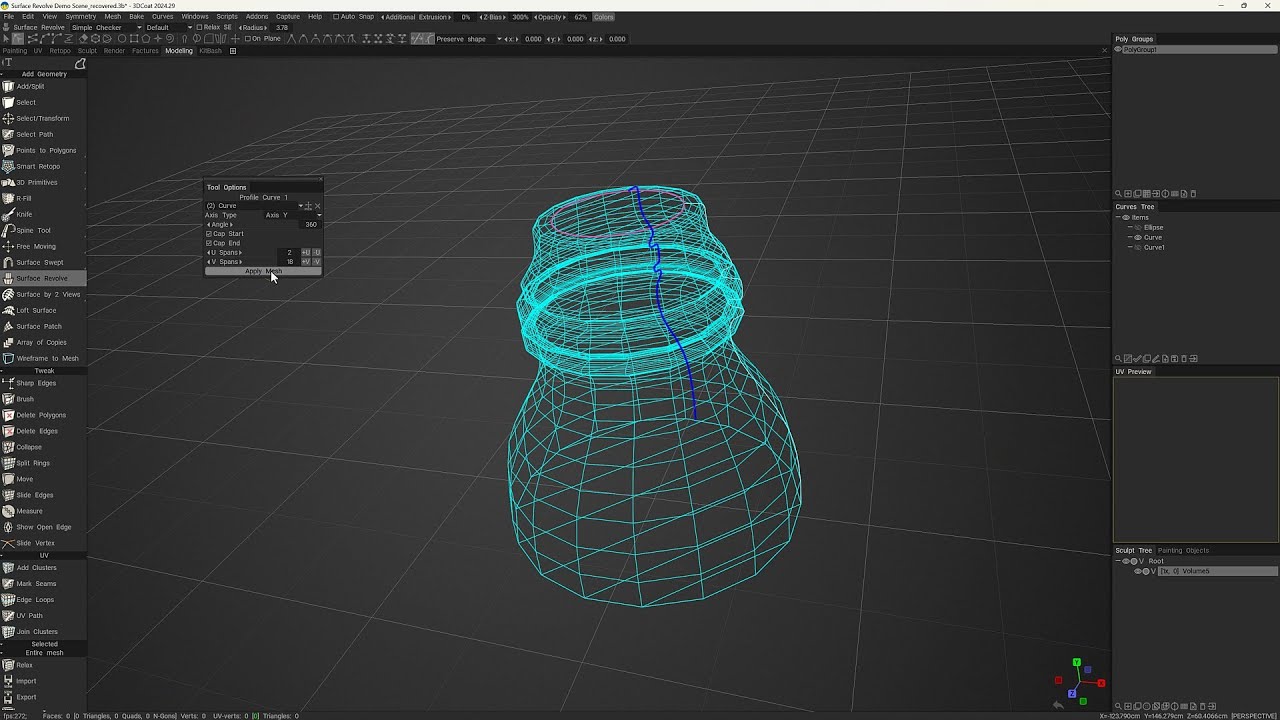Switch to the Retopo room tab
1280x720 pixels.
[60, 51]
